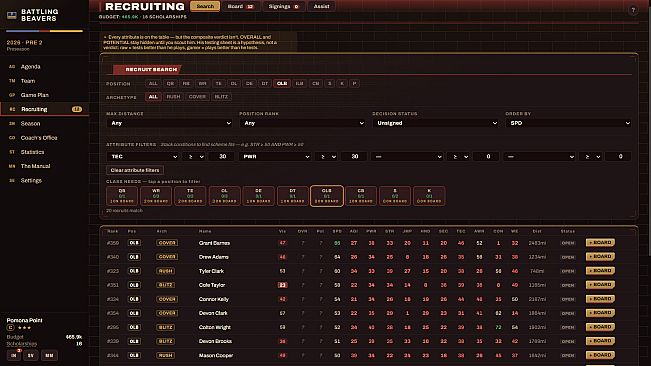Select TE position filter chip
The image size is (651, 366).
[218, 84]
